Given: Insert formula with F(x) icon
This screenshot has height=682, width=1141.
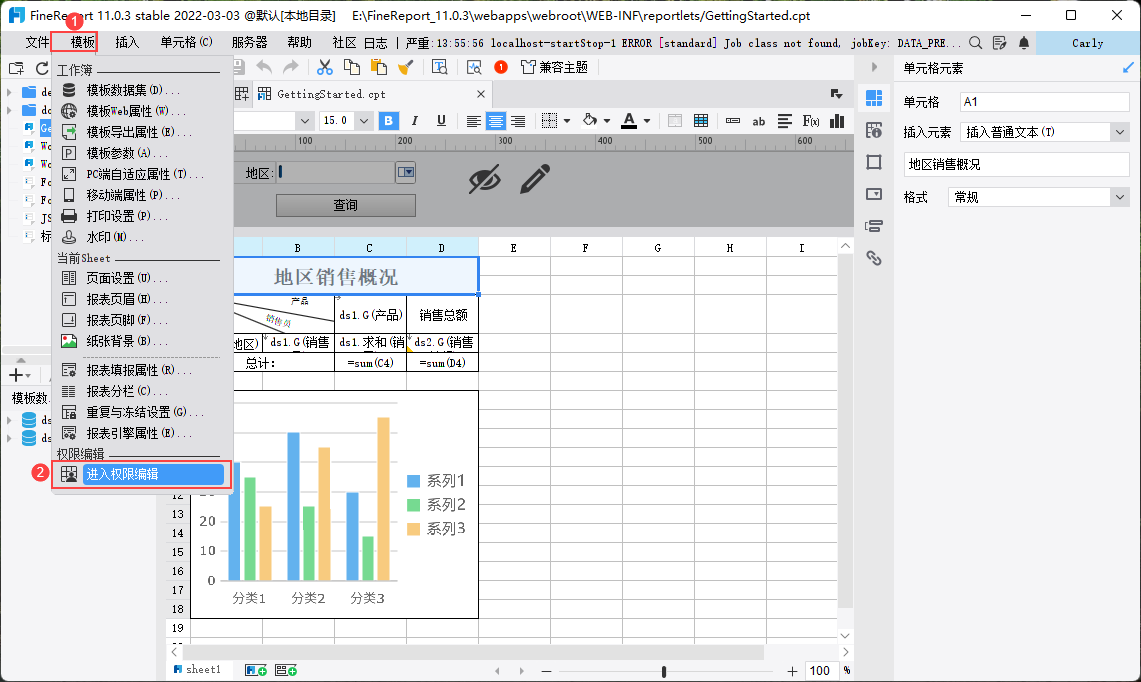Looking at the screenshot, I should (811, 121).
